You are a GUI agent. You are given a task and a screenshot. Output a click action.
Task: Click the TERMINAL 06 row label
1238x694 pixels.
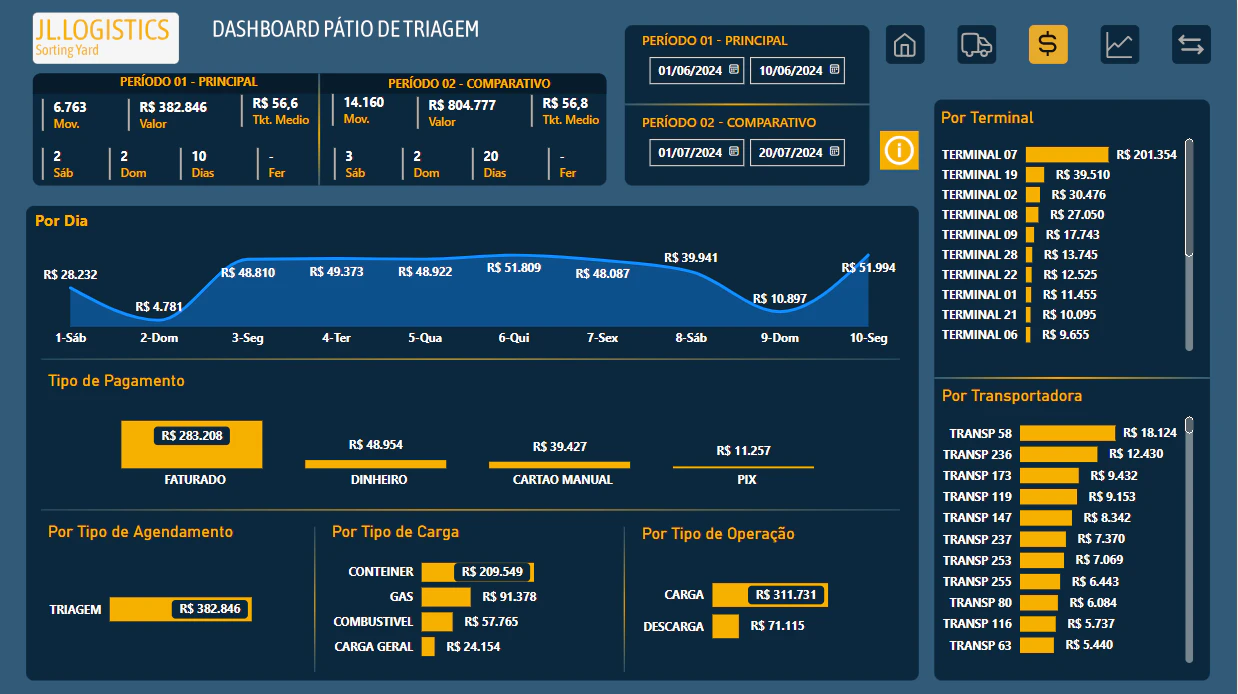click(979, 335)
